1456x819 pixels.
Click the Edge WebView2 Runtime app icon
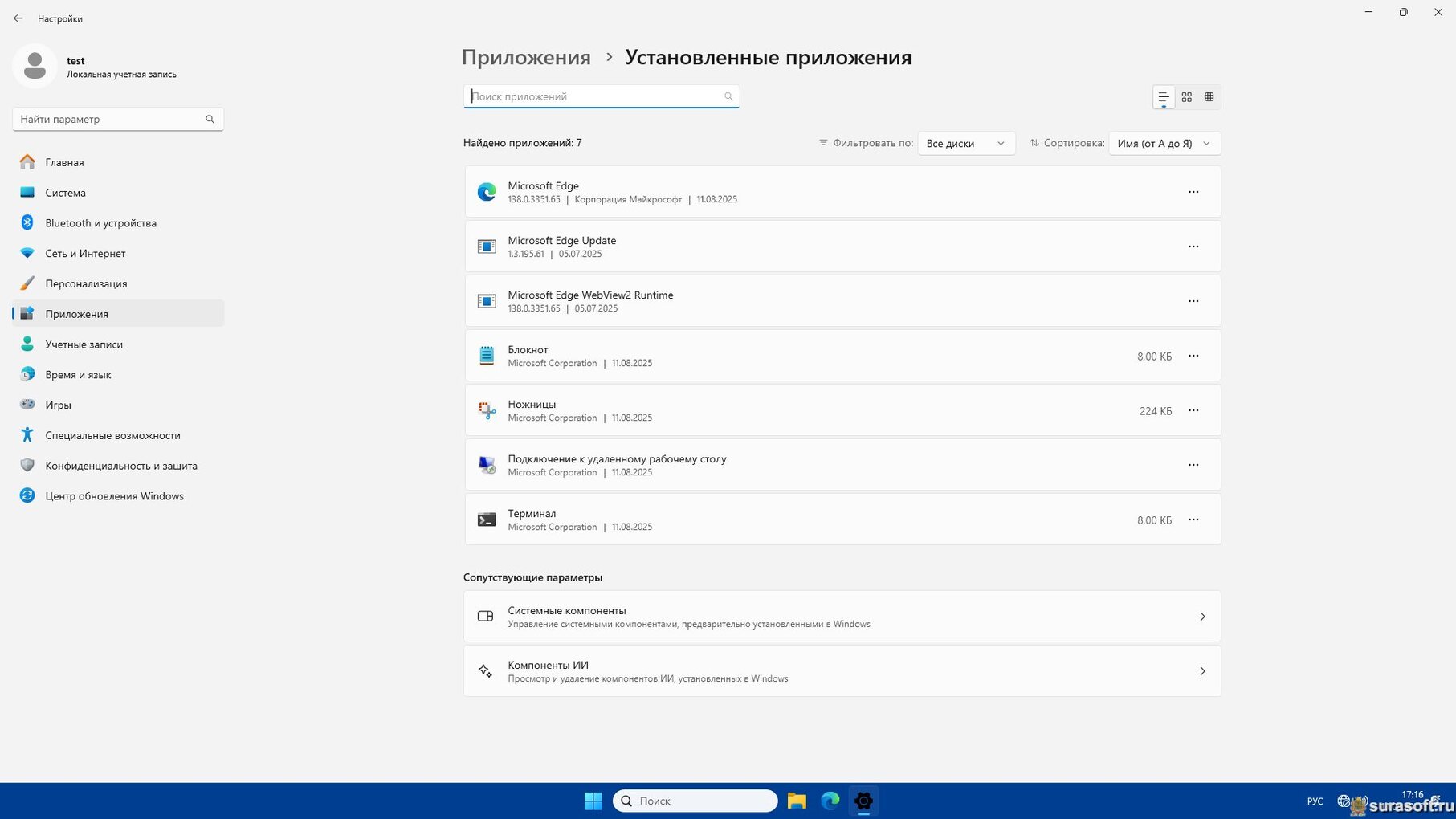(487, 301)
